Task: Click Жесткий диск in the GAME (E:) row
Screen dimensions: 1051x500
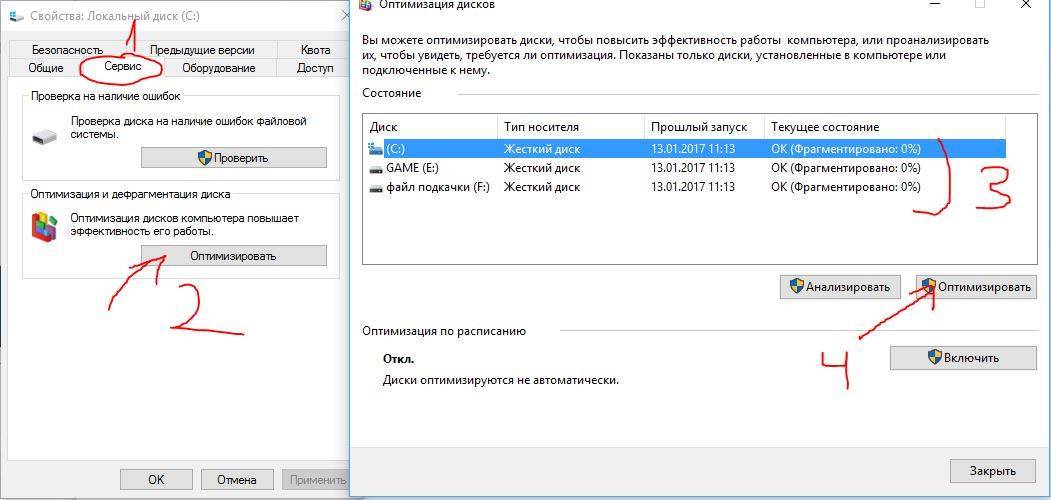Action: coord(542,168)
